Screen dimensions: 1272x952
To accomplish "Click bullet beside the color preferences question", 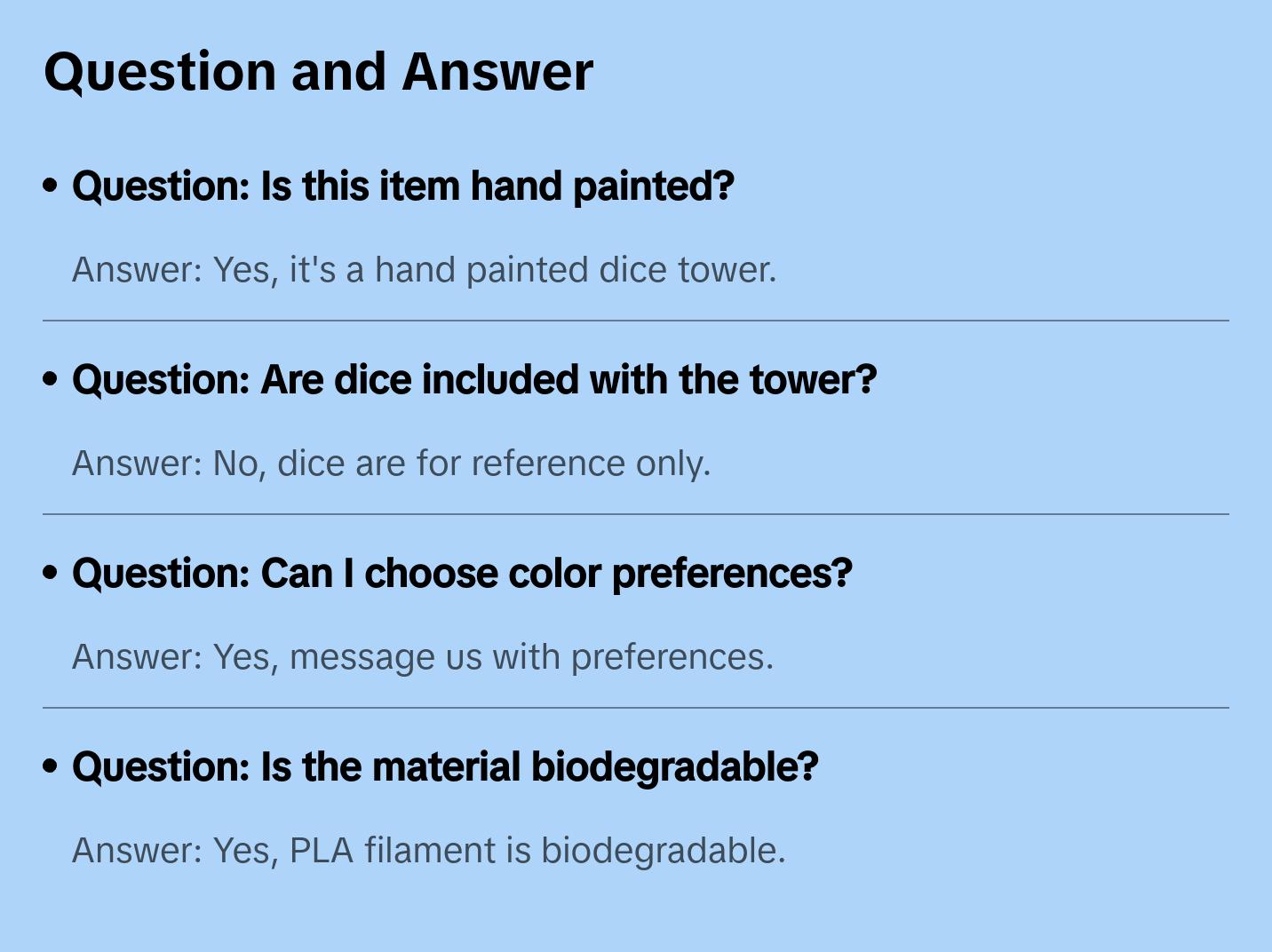I will pos(51,573).
